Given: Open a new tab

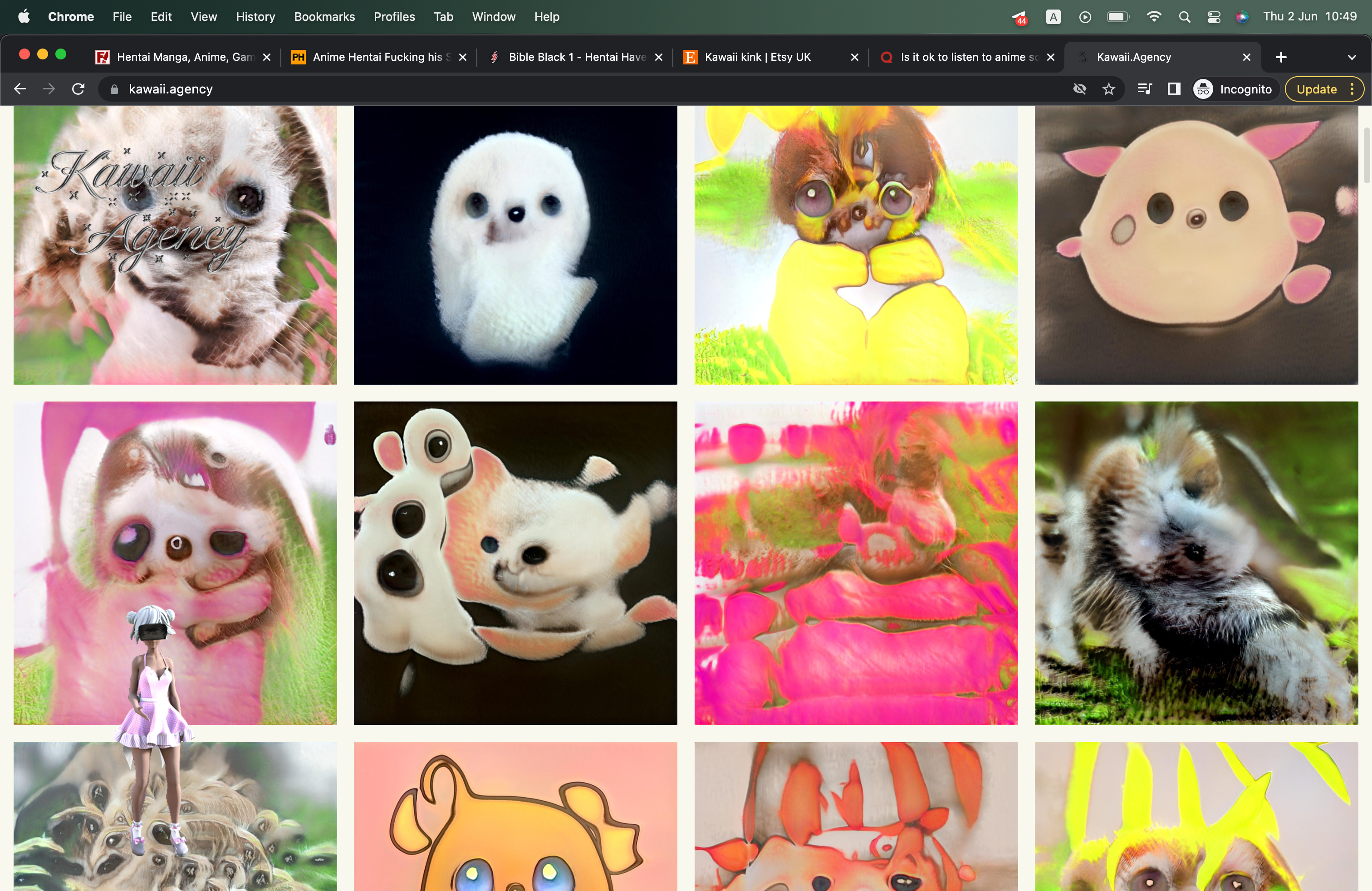Looking at the screenshot, I should 1281,57.
